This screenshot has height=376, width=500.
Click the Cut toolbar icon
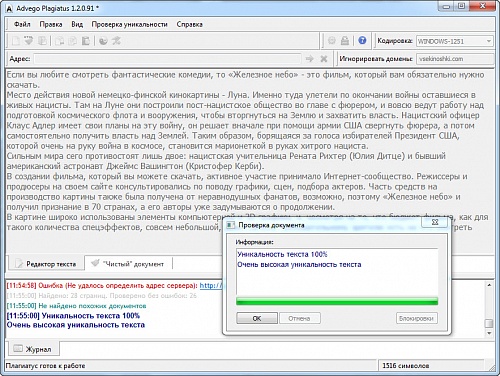click(59, 41)
